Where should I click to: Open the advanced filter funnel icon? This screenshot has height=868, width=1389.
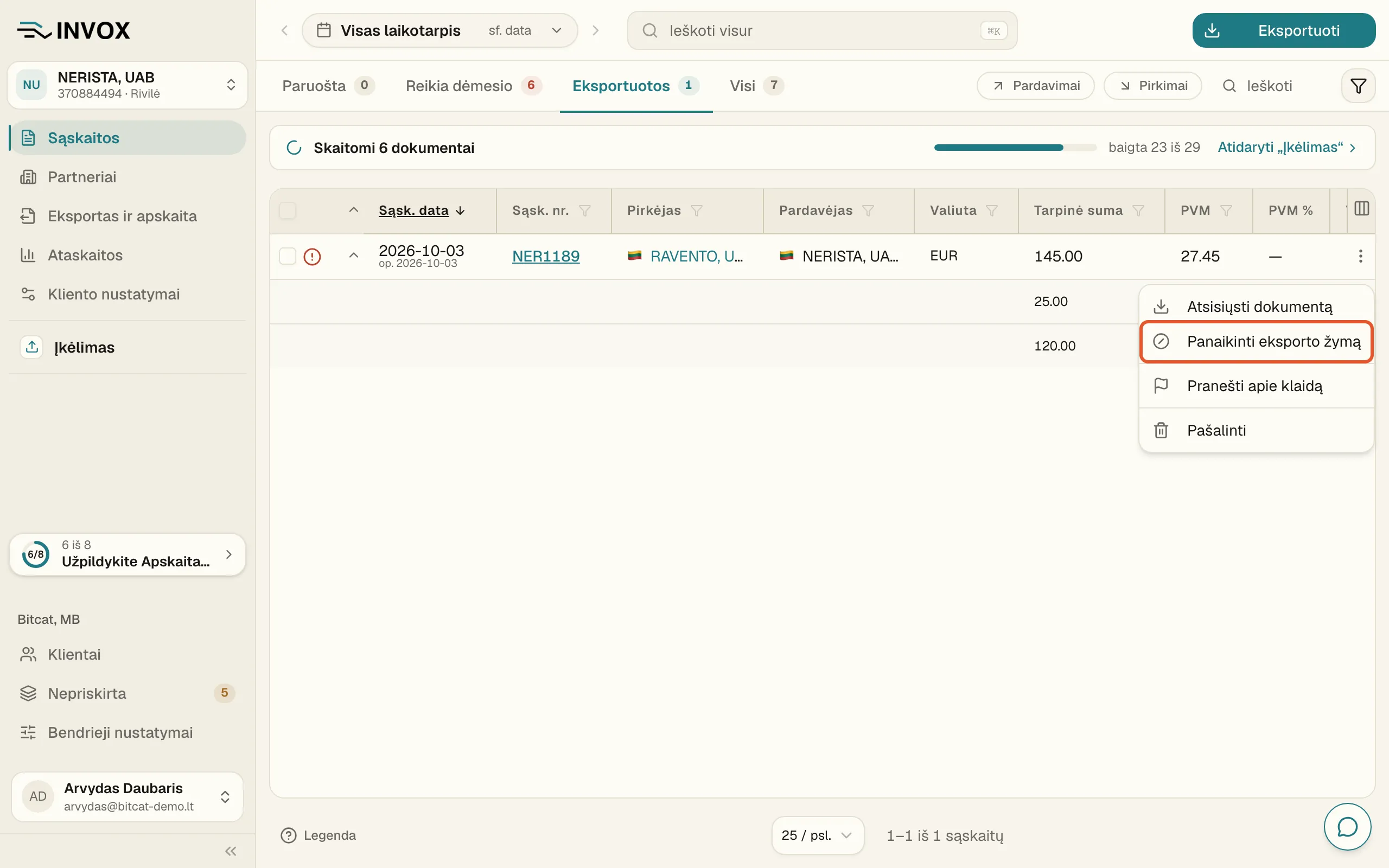1358,86
